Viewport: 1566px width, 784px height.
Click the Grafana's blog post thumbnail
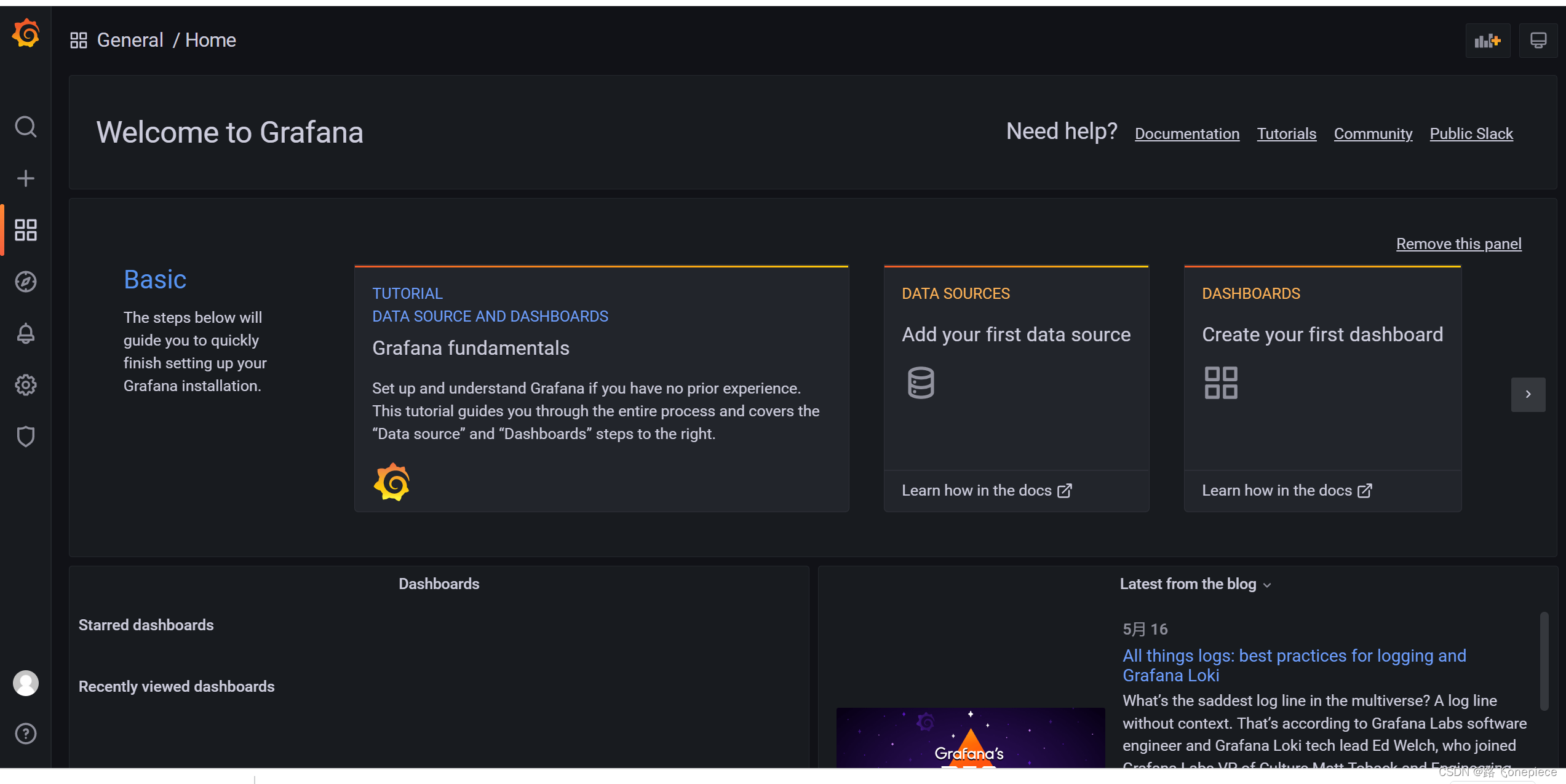click(970, 737)
